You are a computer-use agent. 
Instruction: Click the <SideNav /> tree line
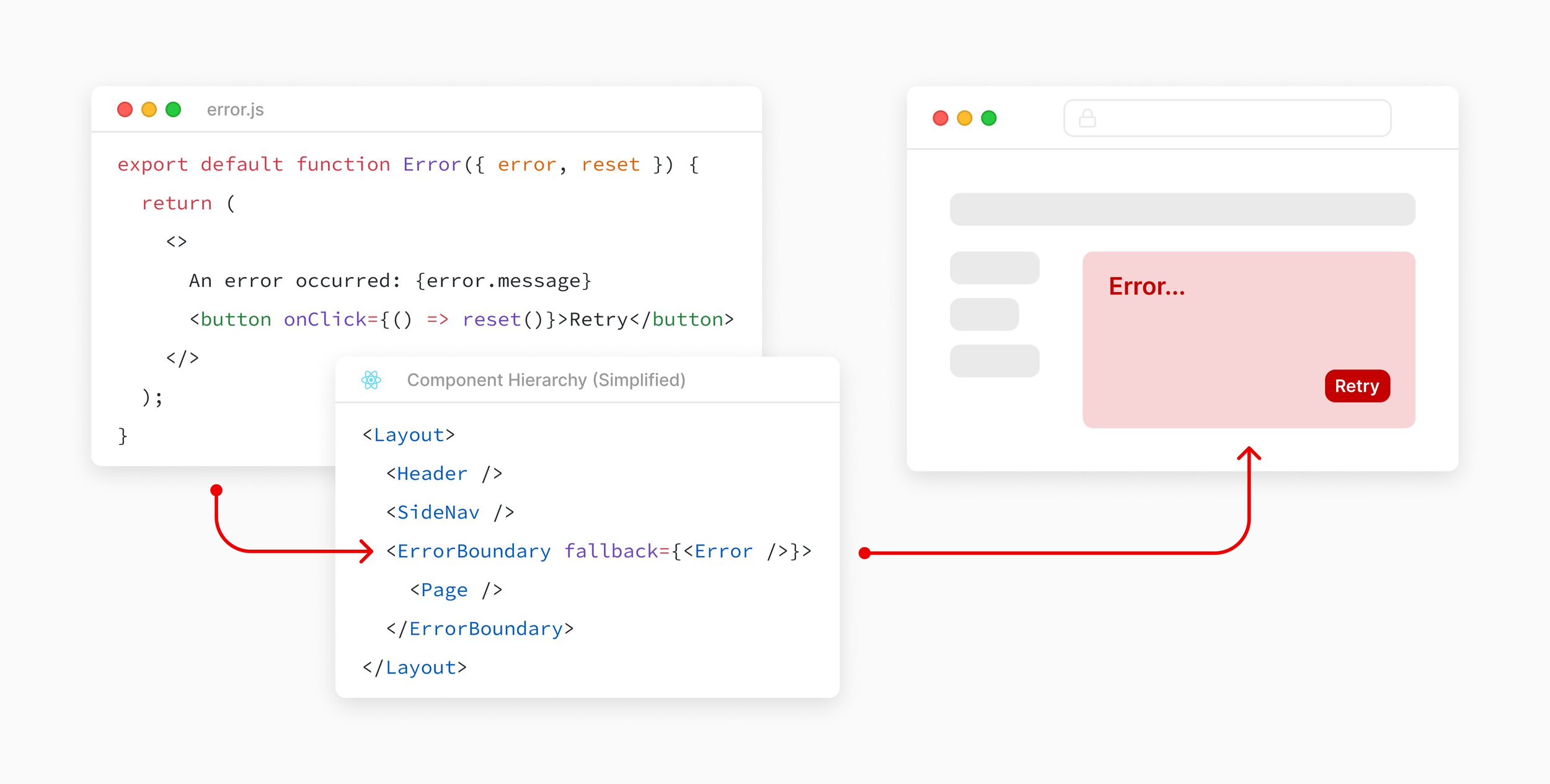[450, 513]
